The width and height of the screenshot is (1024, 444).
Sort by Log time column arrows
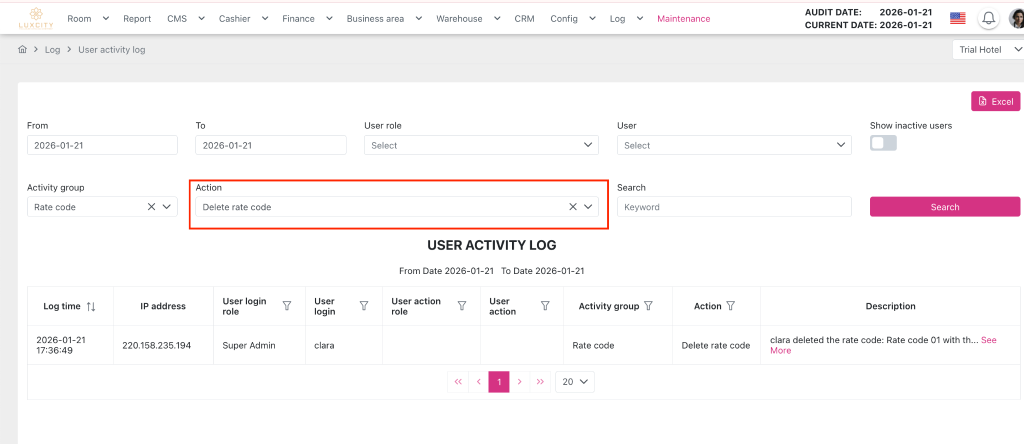(x=91, y=306)
